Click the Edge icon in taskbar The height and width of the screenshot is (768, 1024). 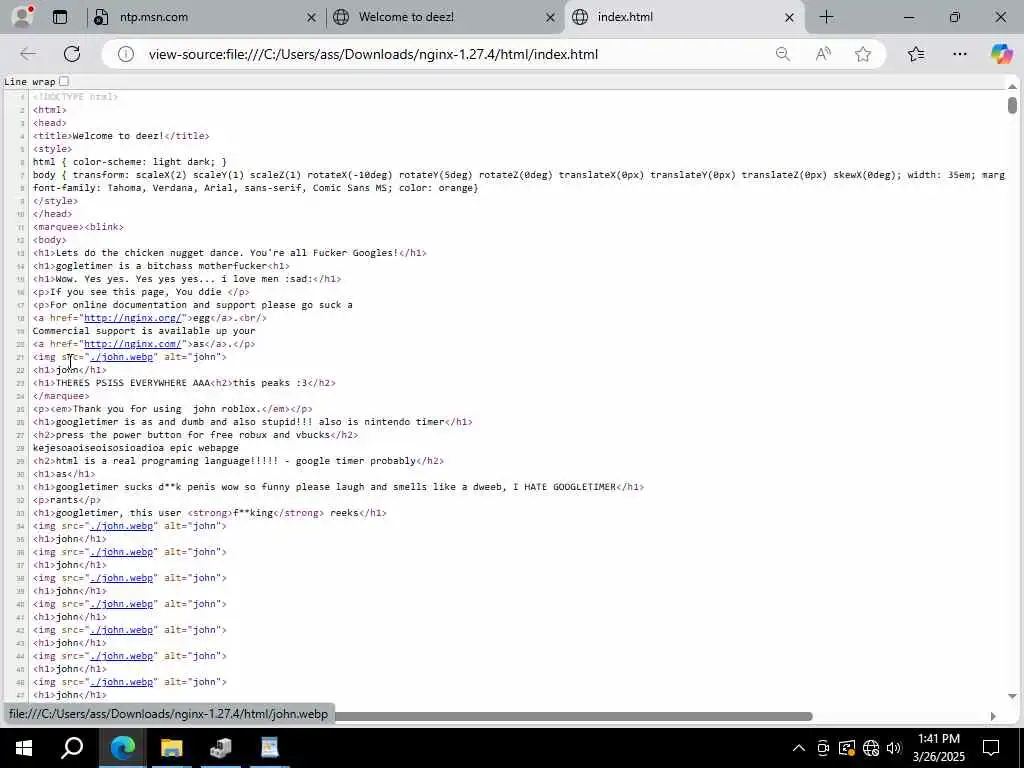point(122,748)
